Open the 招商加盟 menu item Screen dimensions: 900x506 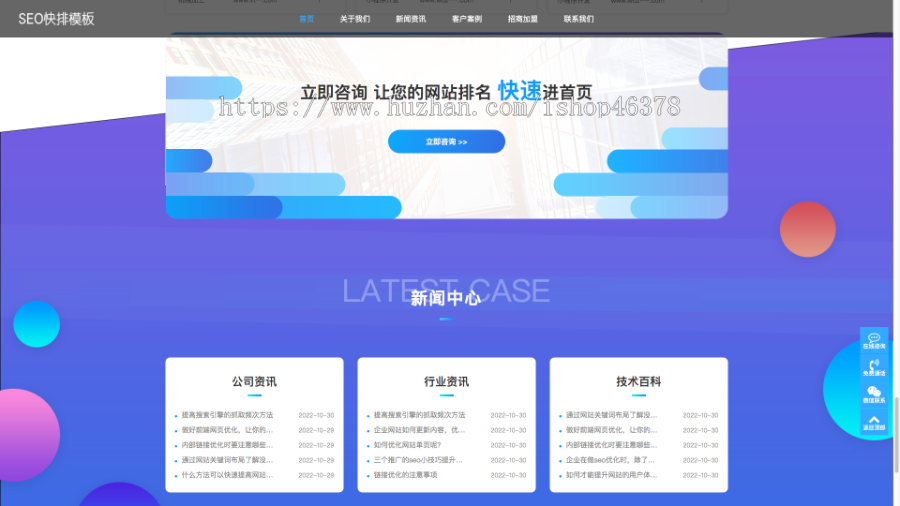pyautogui.click(x=522, y=19)
